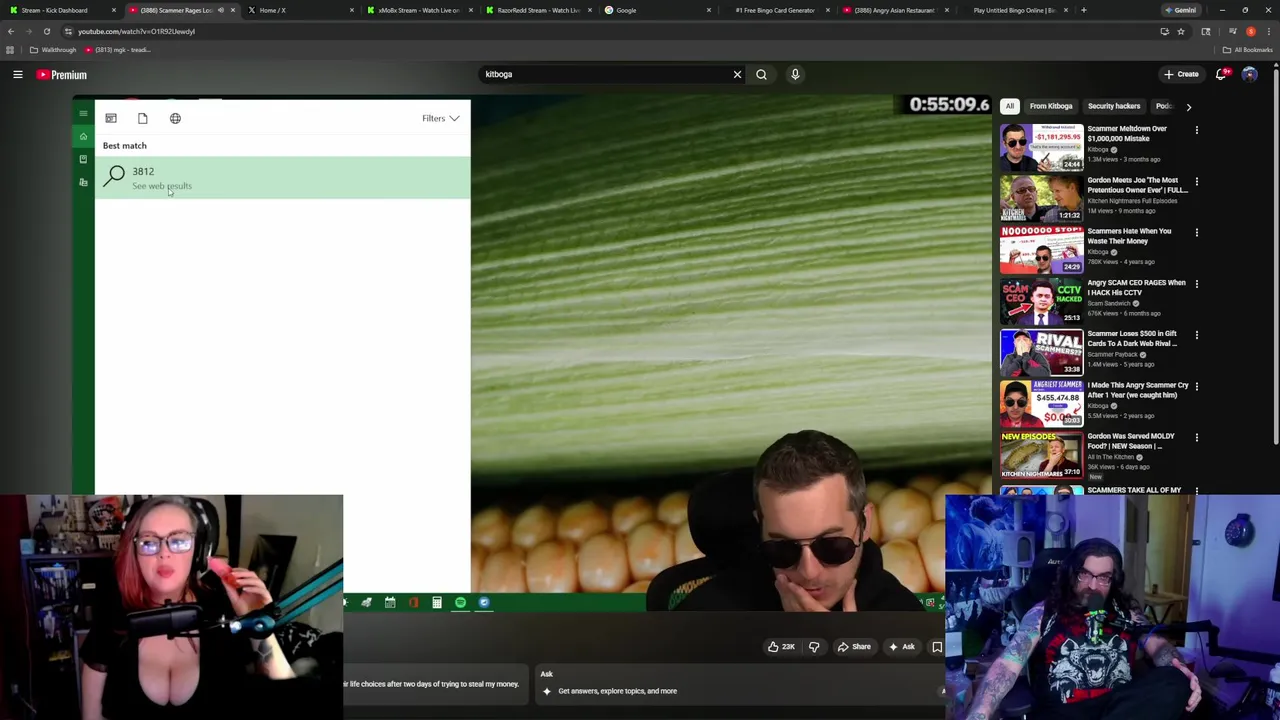Select the 3812 See web results item
This screenshot has height=720, width=1280.
pos(282,178)
